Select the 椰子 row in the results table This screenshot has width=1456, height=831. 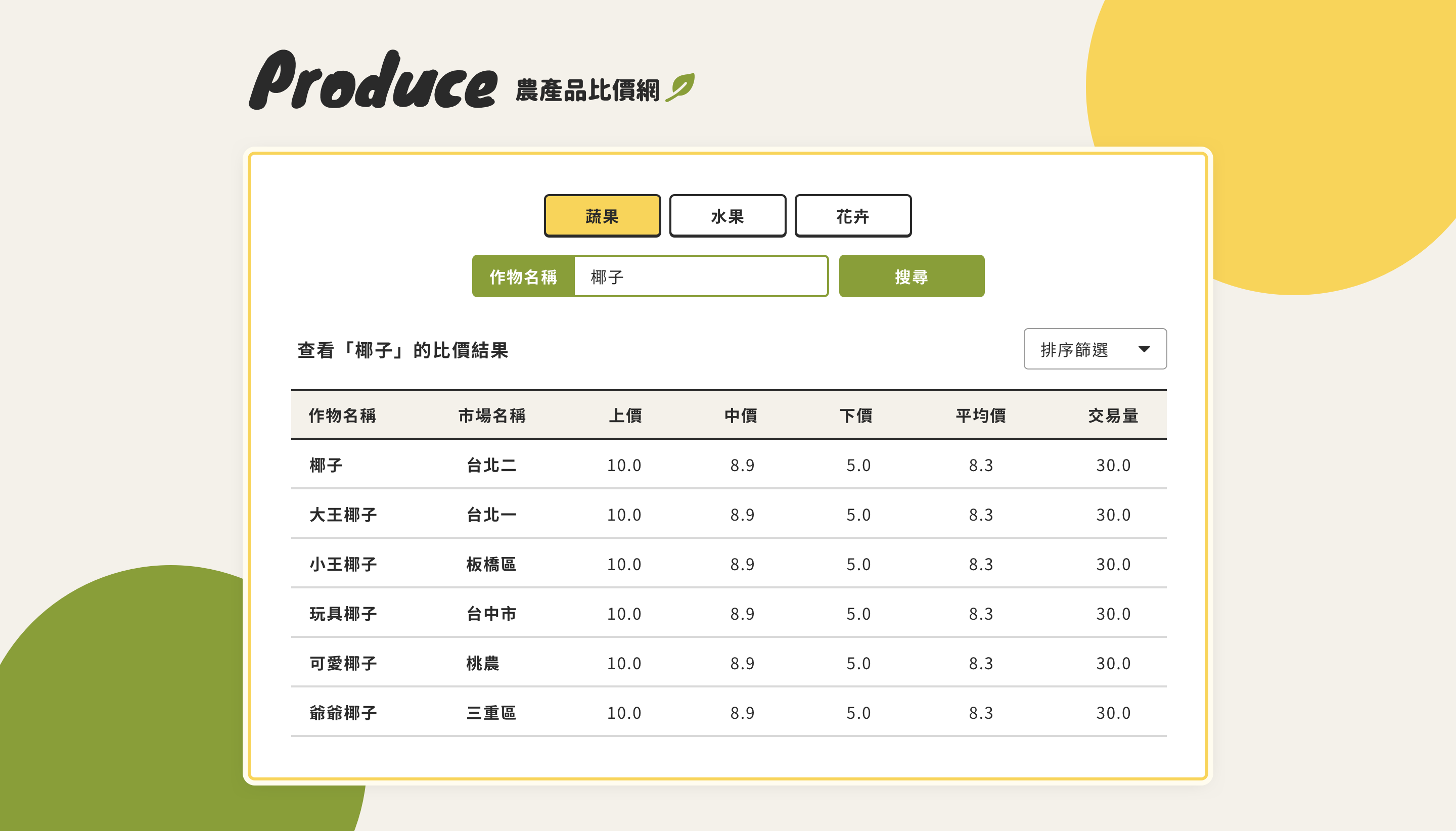click(327, 465)
